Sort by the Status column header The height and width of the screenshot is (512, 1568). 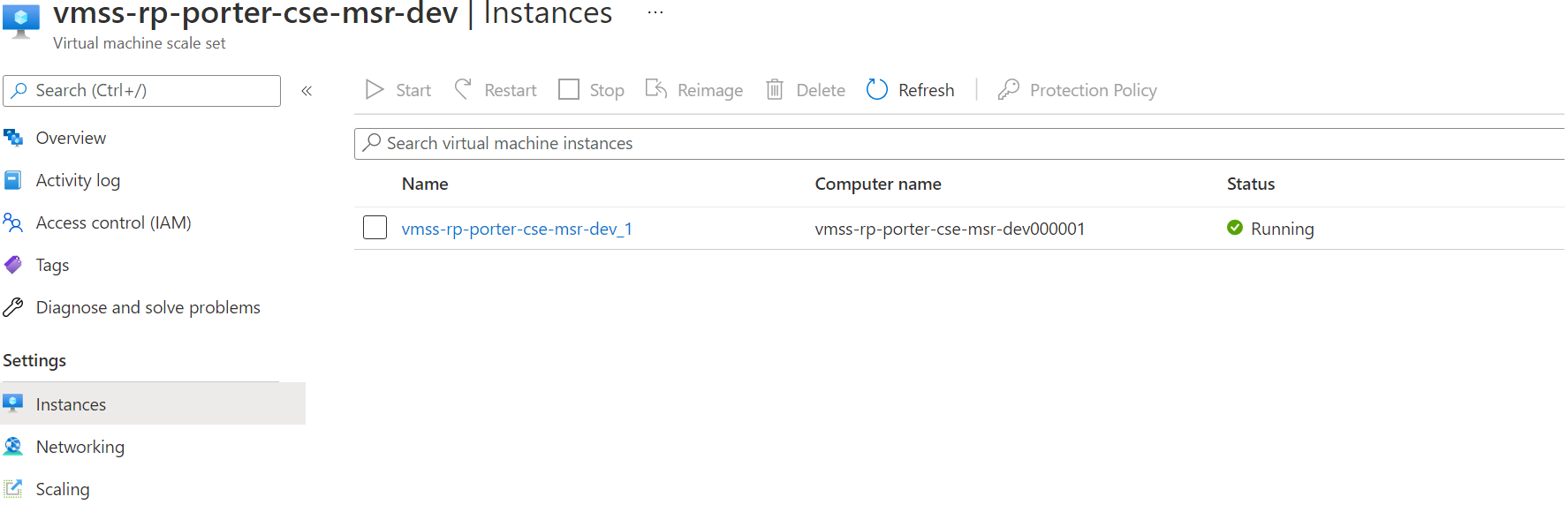(1250, 184)
